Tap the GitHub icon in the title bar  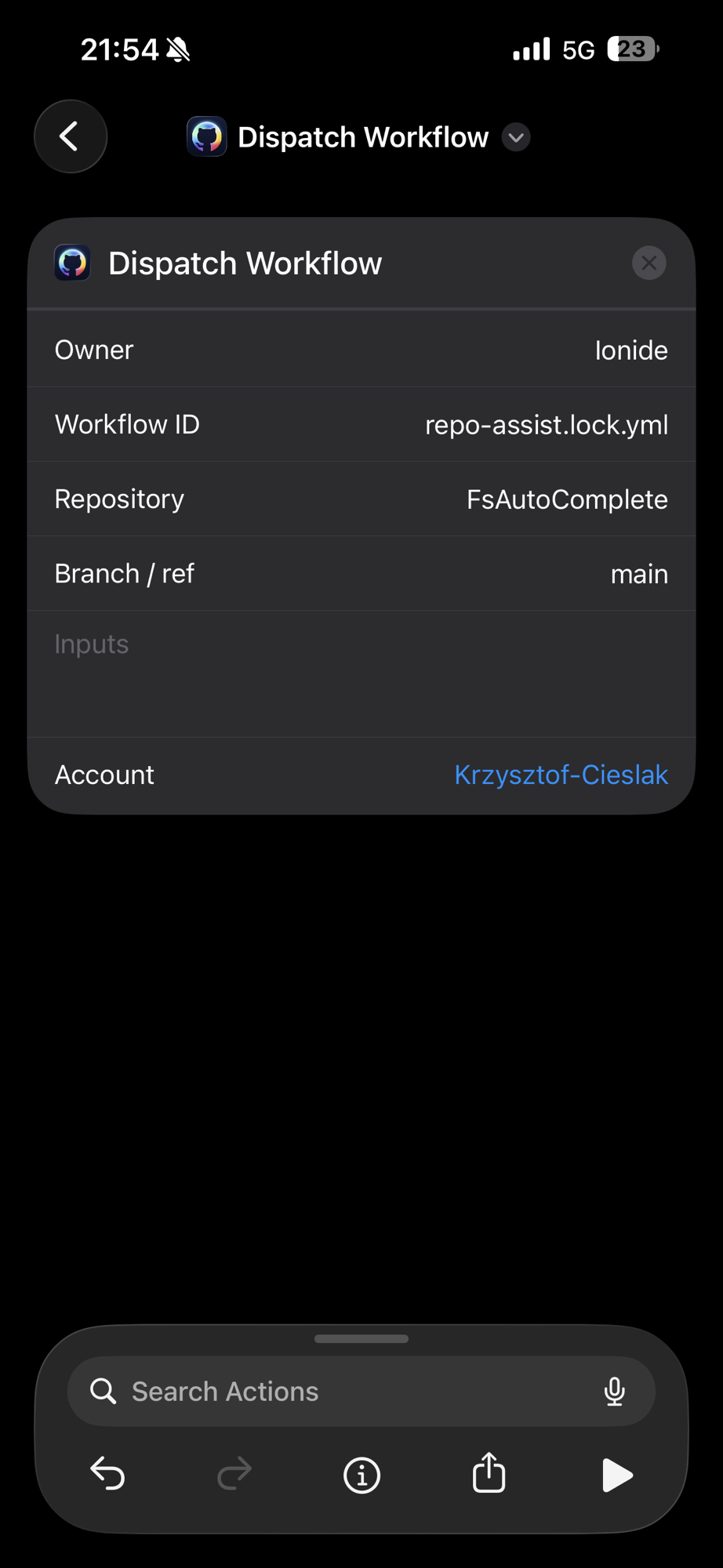coord(207,137)
